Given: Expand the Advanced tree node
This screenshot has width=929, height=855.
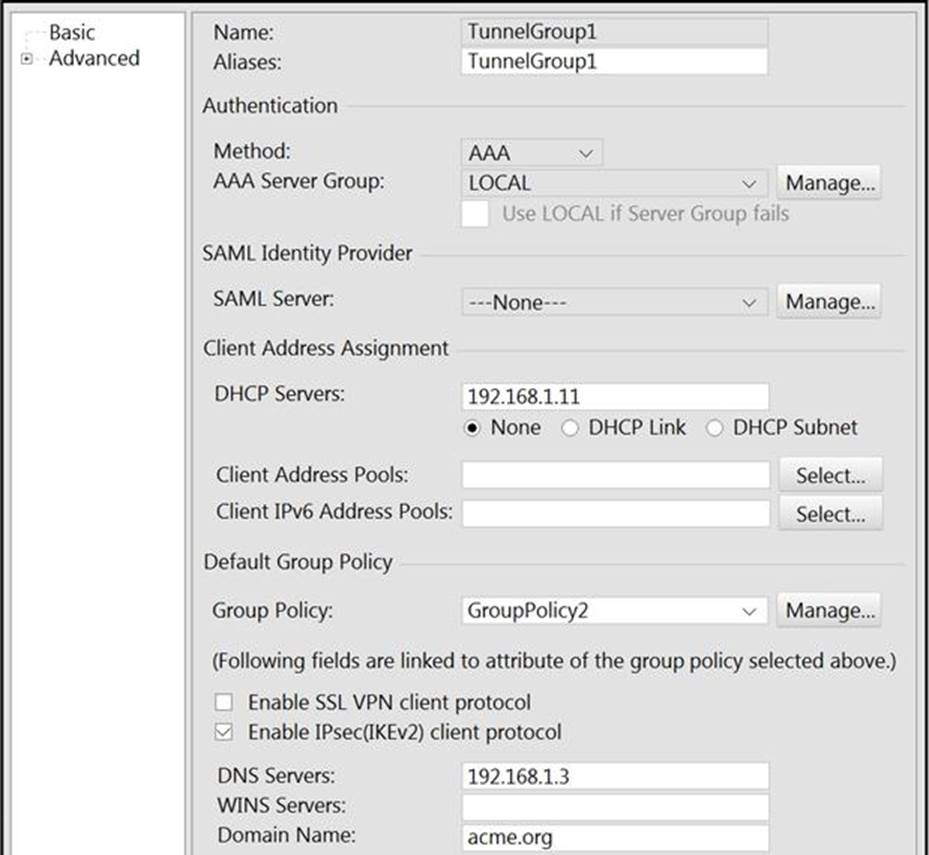Looking at the screenshot, I should tap(27, 59).
